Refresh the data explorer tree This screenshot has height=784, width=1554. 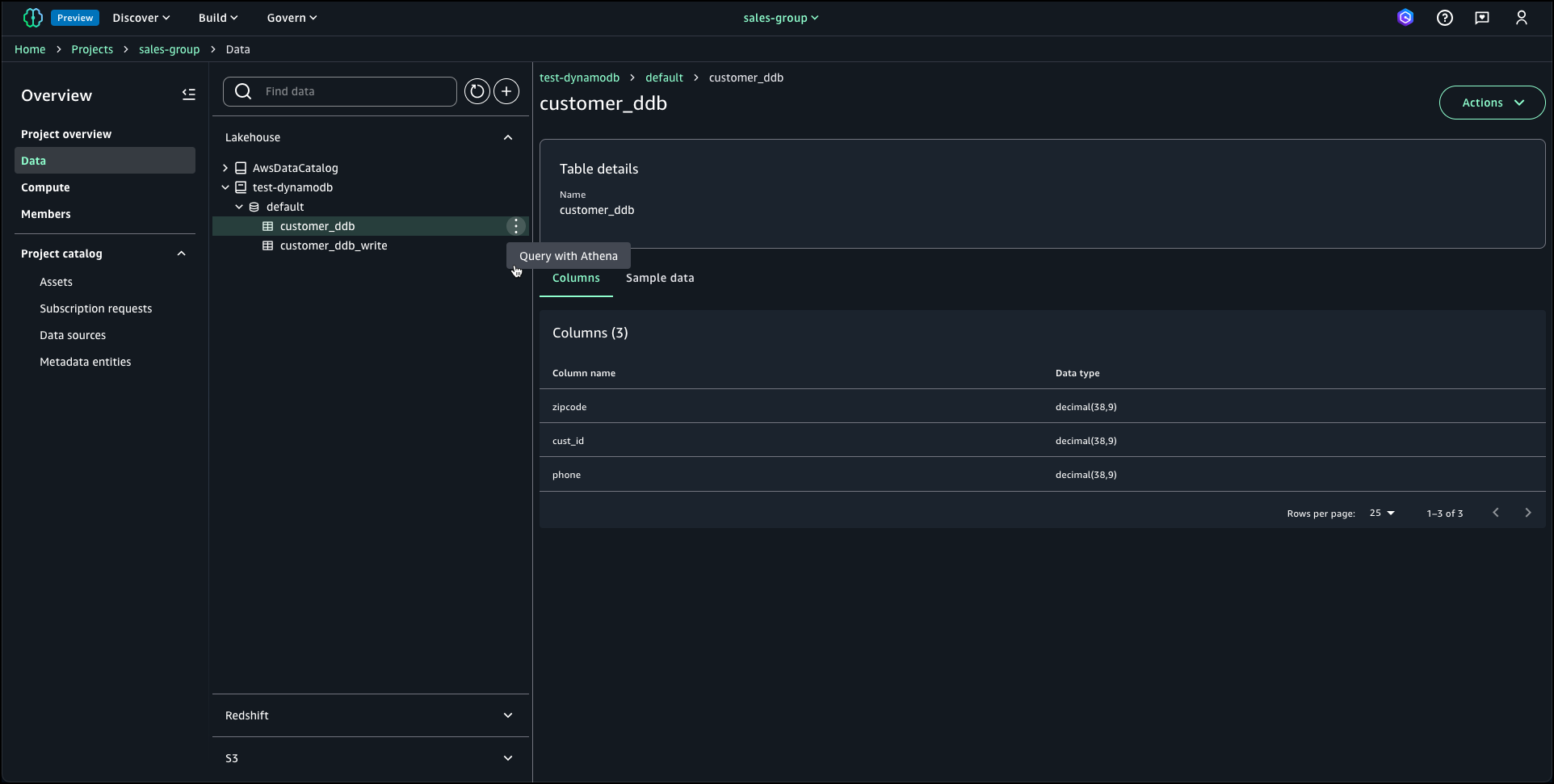[477, 91]
